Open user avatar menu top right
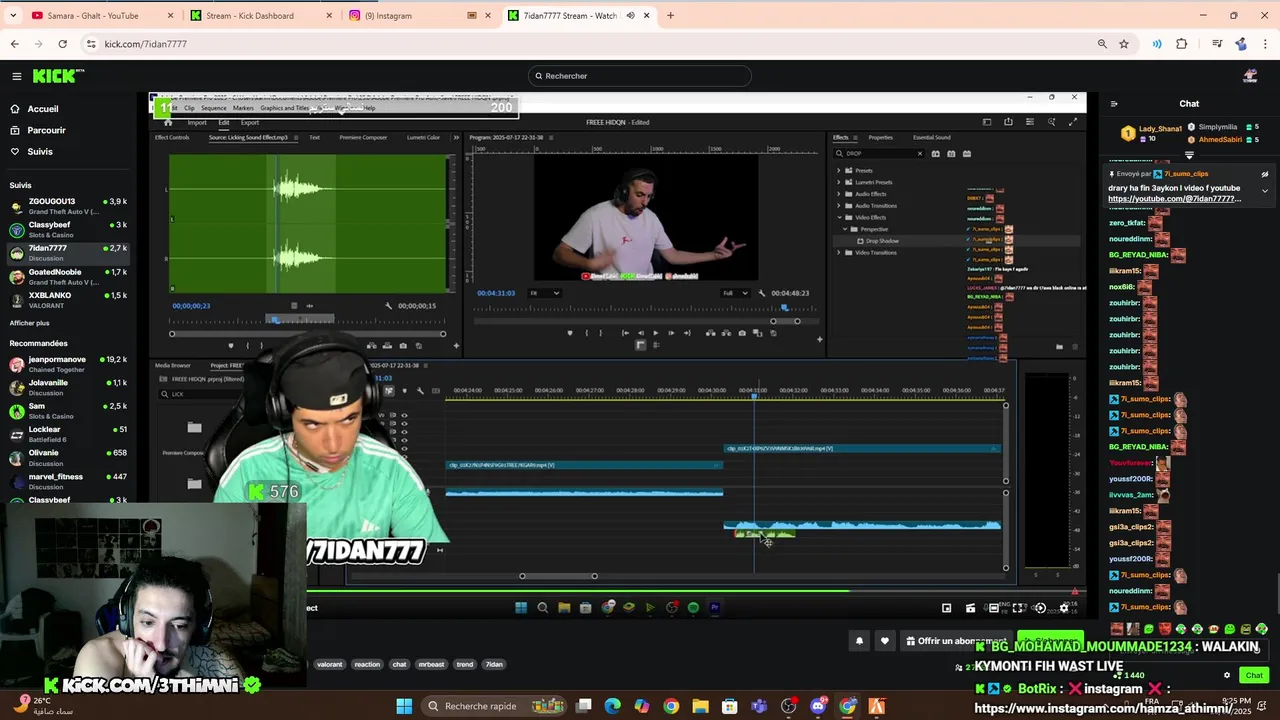Screen dimensions: 1280x720 (x=1250, y=76)
